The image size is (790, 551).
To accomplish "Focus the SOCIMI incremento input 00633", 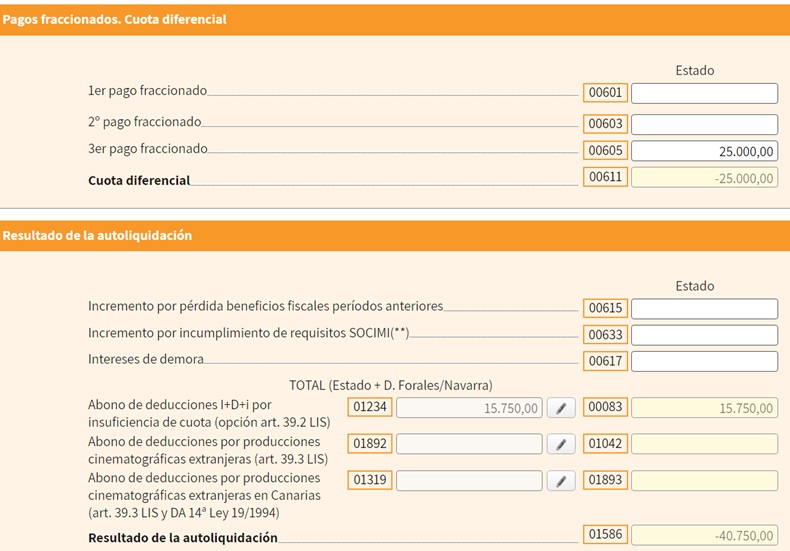I will (704, 335).
